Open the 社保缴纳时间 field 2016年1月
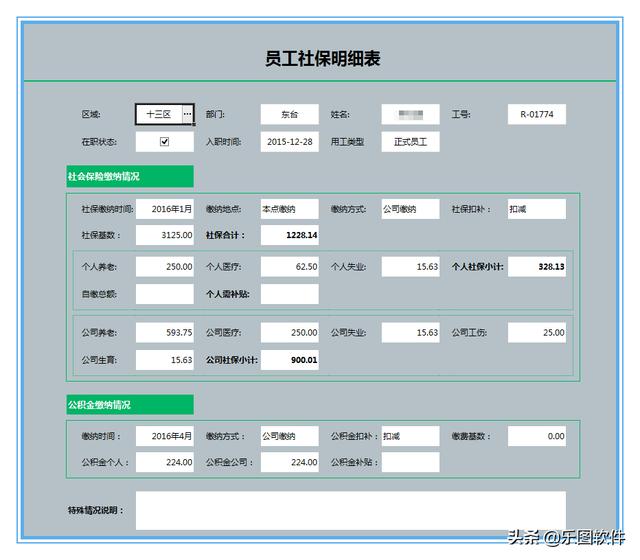This screenshot has width=640, height=560. [x=165, y=209]
